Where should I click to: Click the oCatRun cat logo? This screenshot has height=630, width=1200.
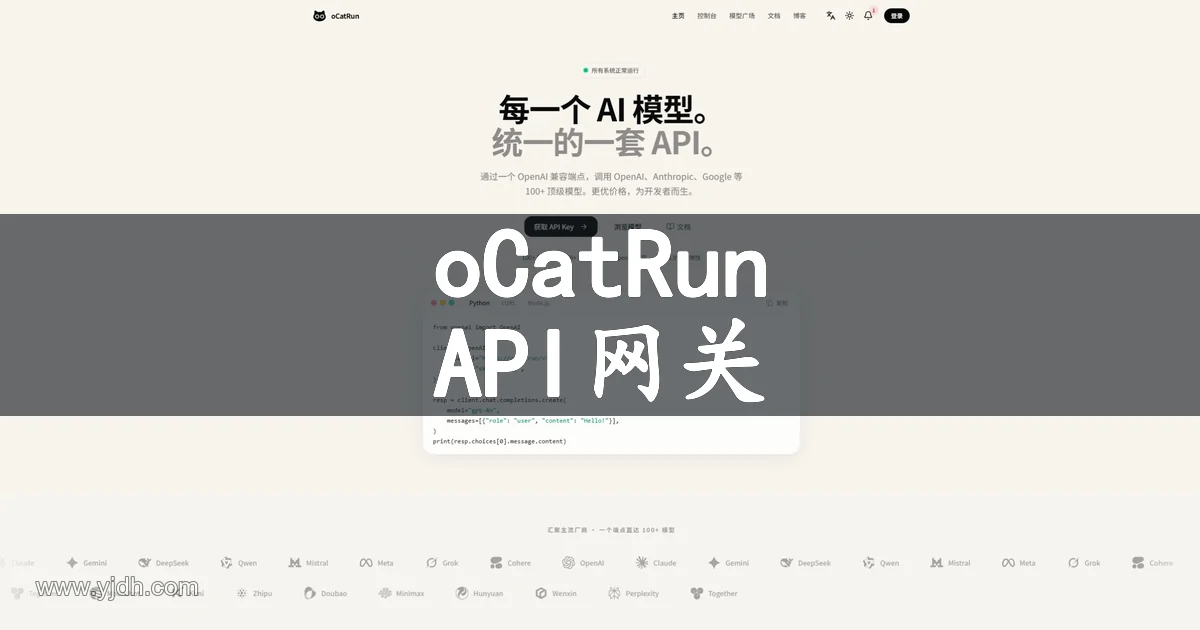pos(319,16)
